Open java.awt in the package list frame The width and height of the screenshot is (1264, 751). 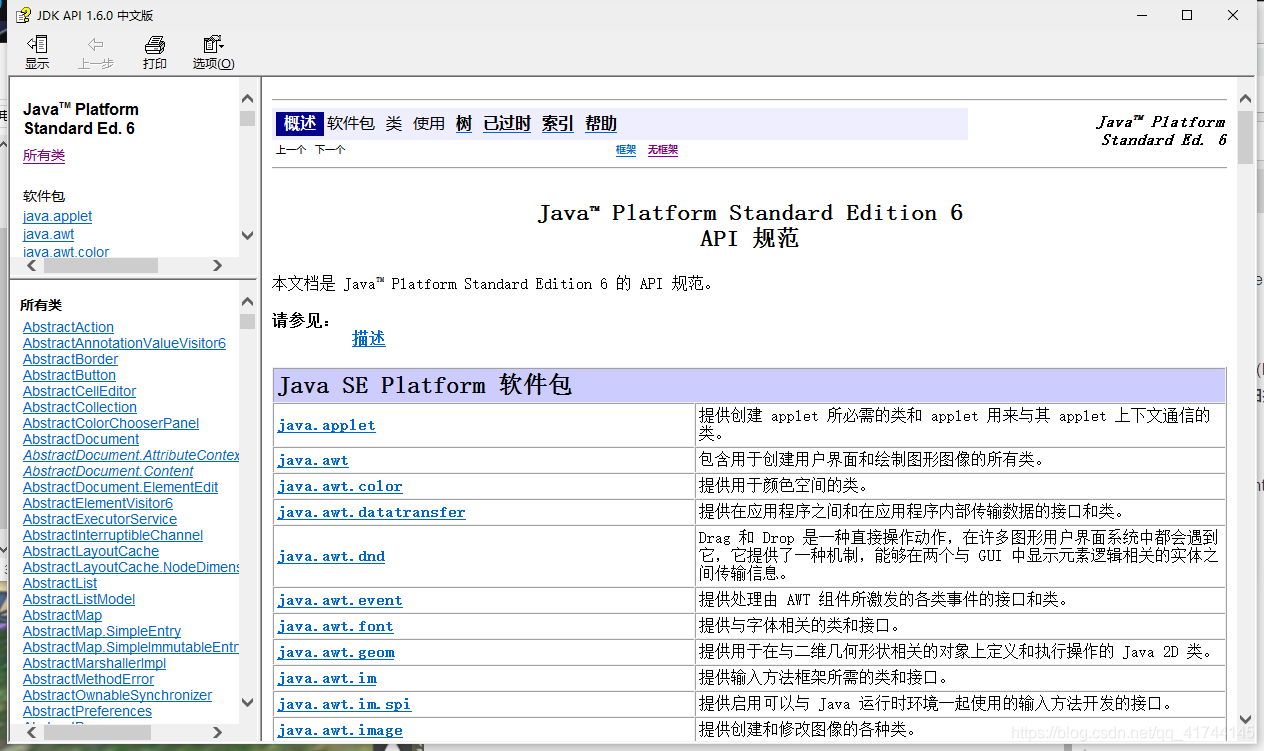(48, 234)
